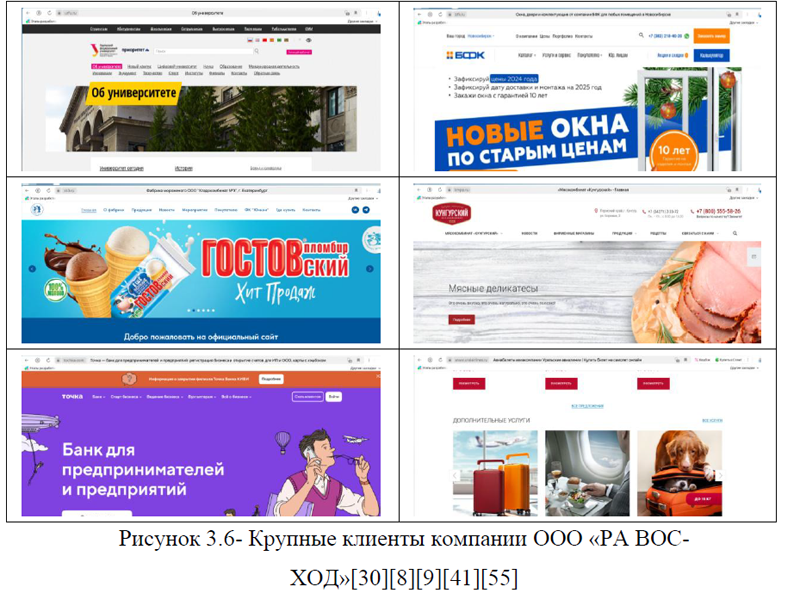Image resolution: width=800 pixels, height=593 pixels.
Task: Open the blue Calculator button on the BFK site
Action: tap(711, 55)
